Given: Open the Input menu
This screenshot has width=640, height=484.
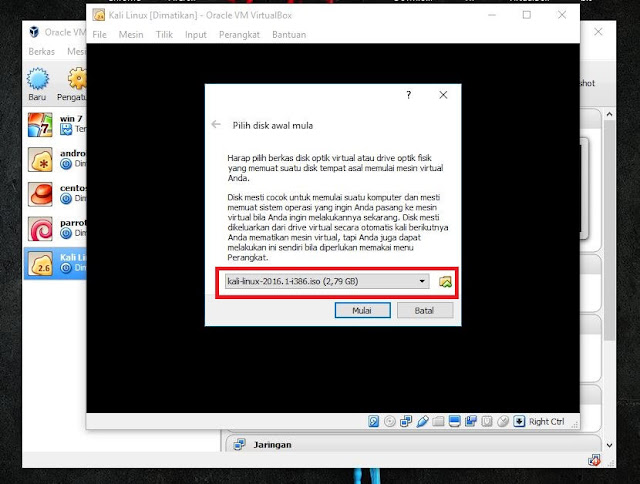Looking at the screenshot, I should pyautogui.click(x=196, y=35).
